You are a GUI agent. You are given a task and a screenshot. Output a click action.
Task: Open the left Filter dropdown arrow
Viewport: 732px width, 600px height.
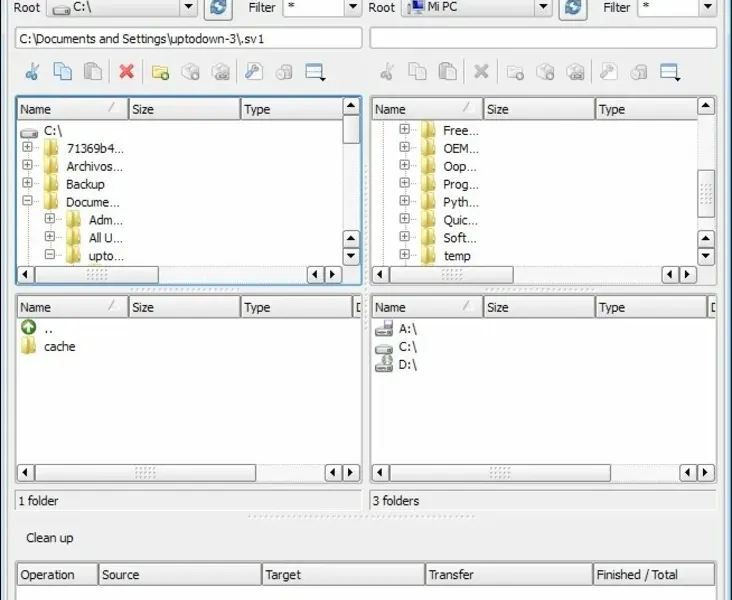[x=353, y=7]
